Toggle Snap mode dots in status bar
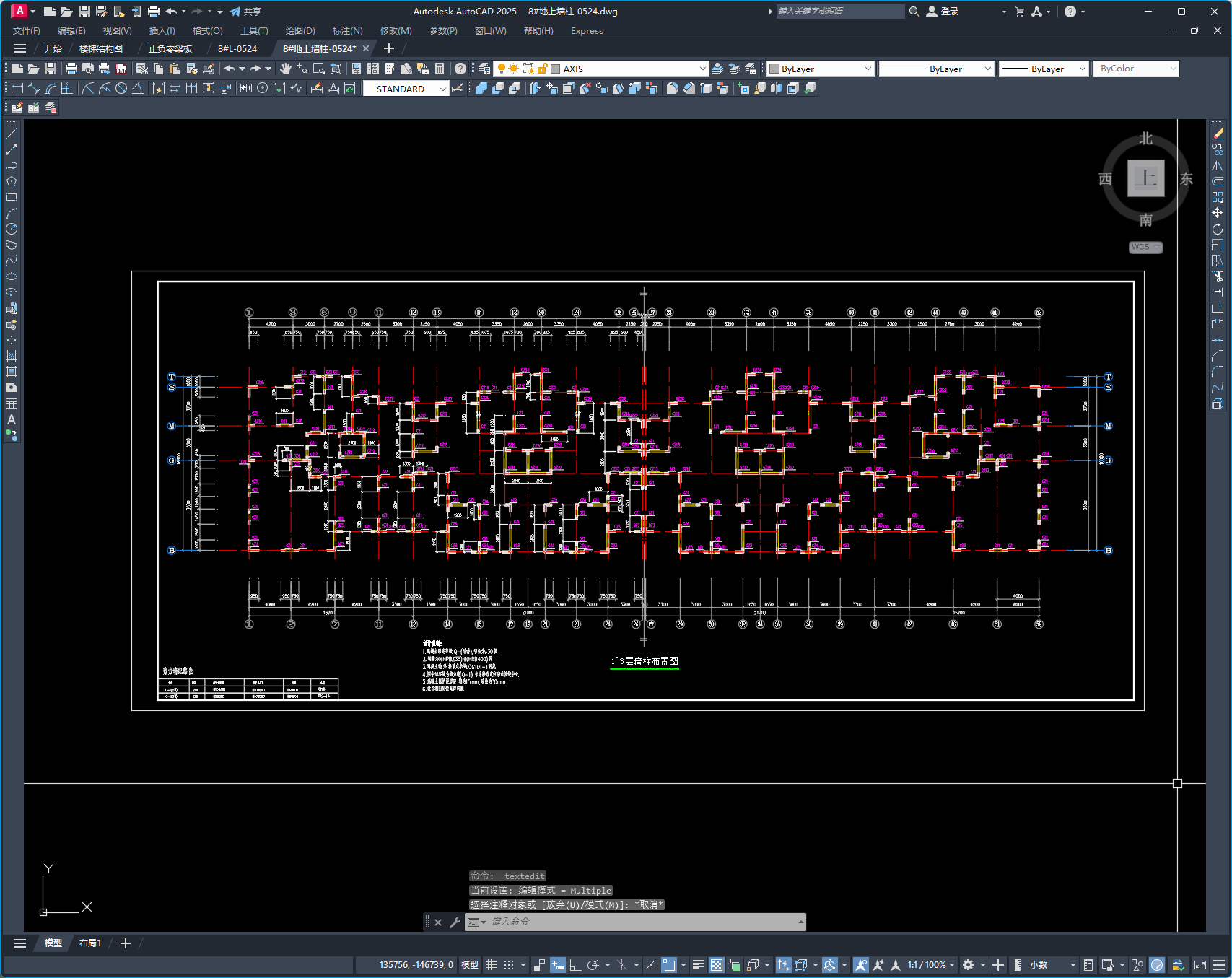The image size is (1232, 978). click(509, 965)
